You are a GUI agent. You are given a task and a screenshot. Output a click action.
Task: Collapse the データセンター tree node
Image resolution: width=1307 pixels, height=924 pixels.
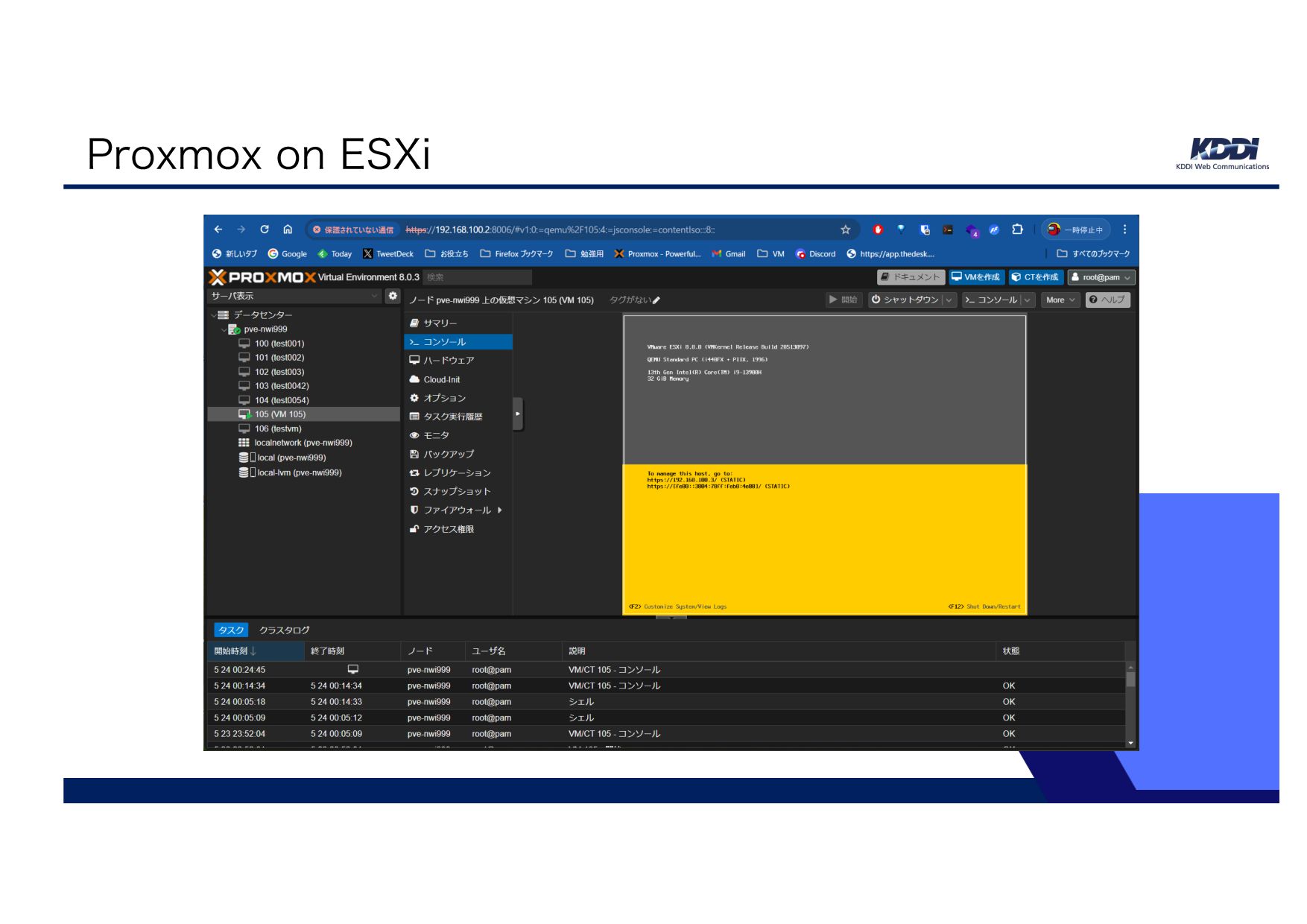(x=214, y=315)
